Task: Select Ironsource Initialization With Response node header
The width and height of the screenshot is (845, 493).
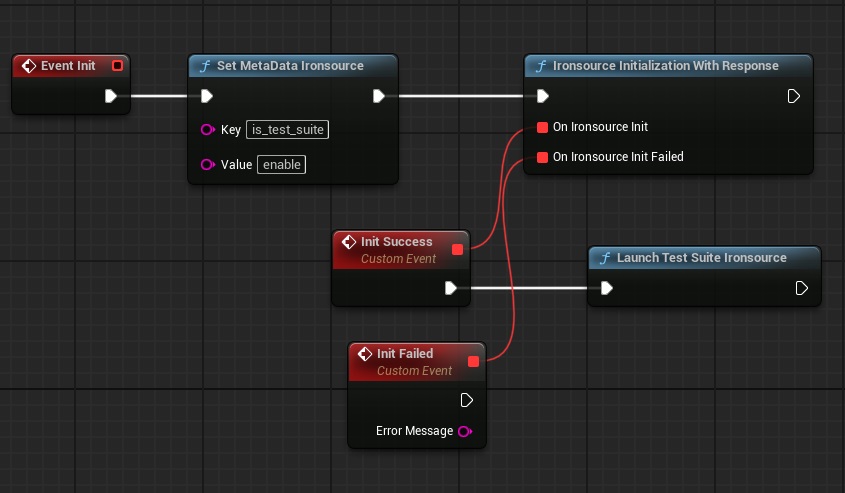Action: pyautogui.click(x=668, y=66)
